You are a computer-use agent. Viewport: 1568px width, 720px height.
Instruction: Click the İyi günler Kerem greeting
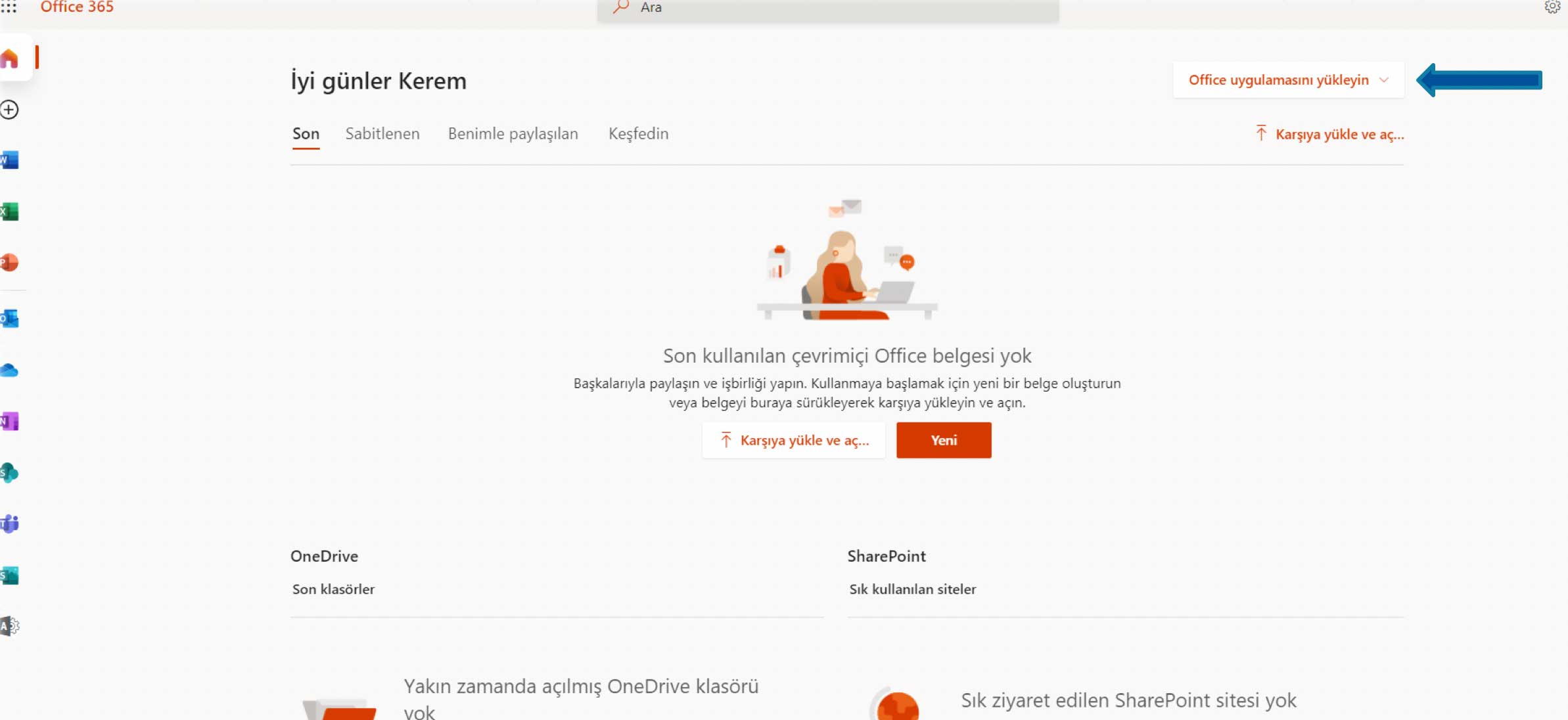pos(379,81)
